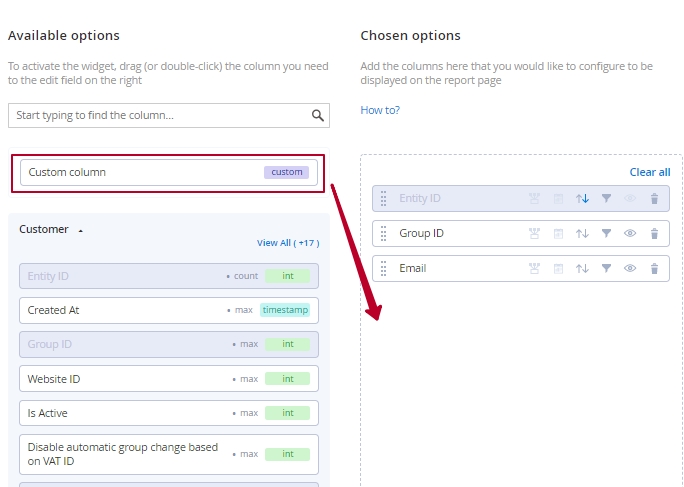Image resolution: width=684 pixels, height=487 pixels.
Task: Grab the drag handle of Email row
Action: click(383, 268)
